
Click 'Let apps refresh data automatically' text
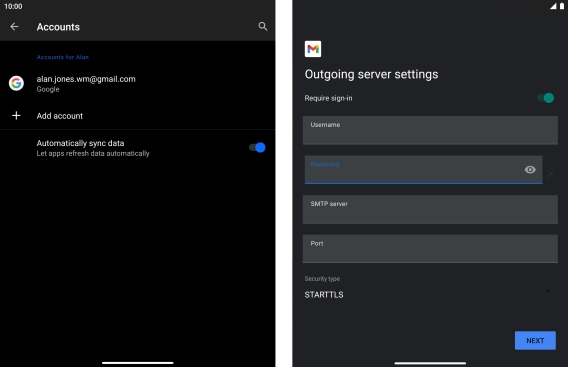click(93, 154)
